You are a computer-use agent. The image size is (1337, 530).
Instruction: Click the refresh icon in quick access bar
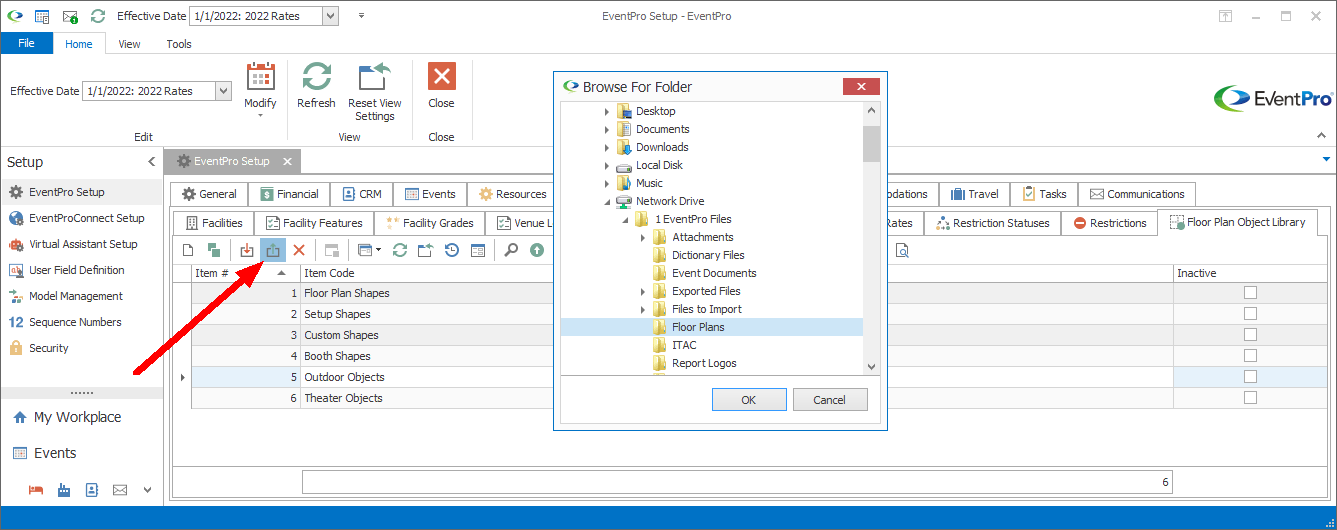coord(97,16)
